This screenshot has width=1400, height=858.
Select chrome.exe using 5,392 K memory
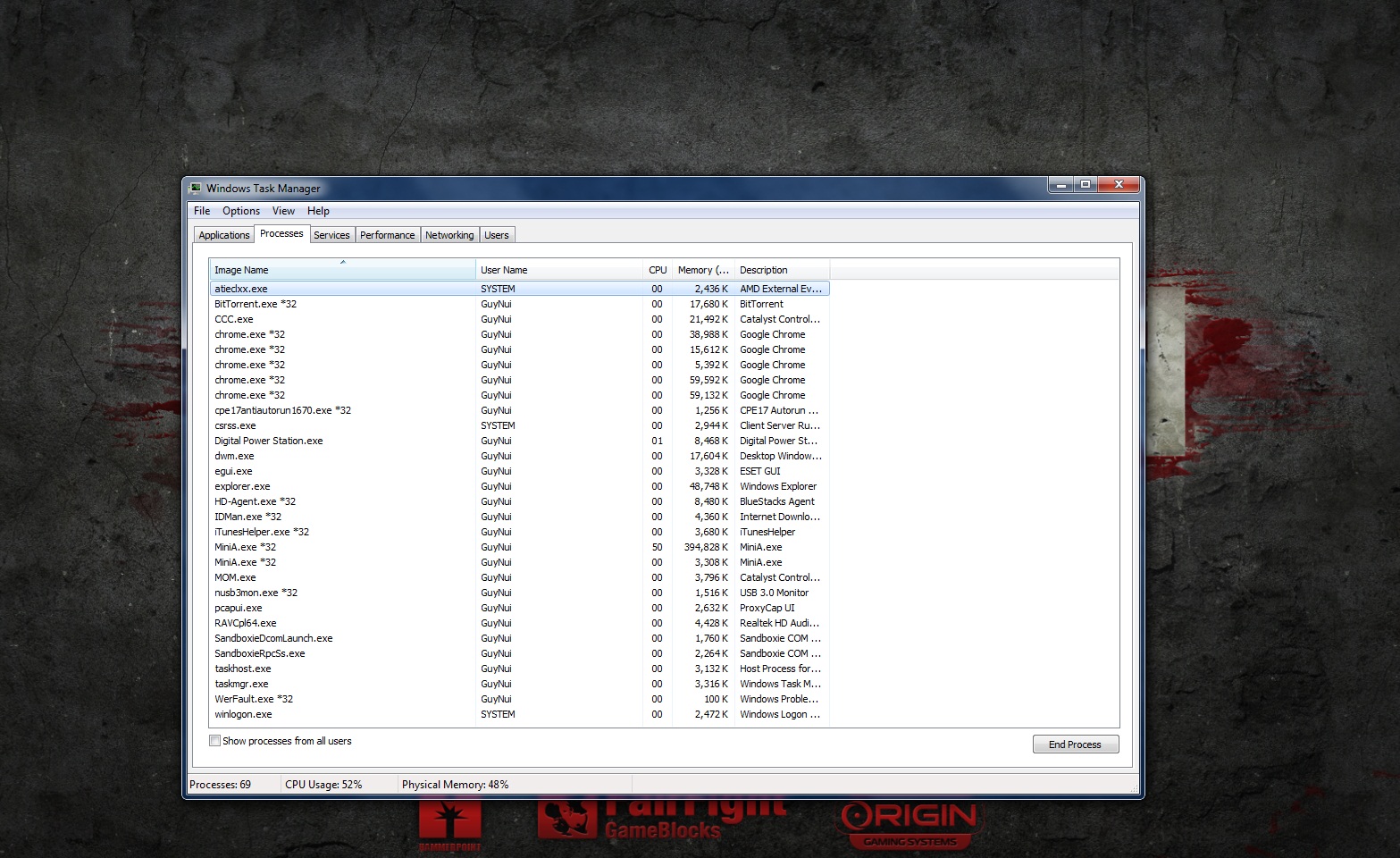(520, 365)
